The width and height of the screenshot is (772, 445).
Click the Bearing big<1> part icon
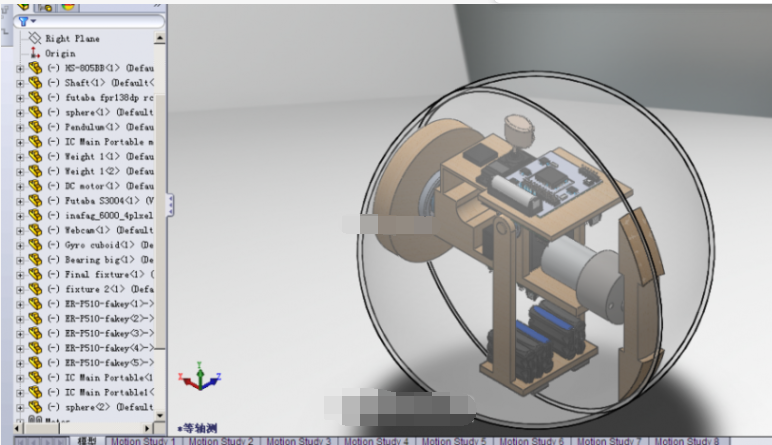click(x=34, y=260)
